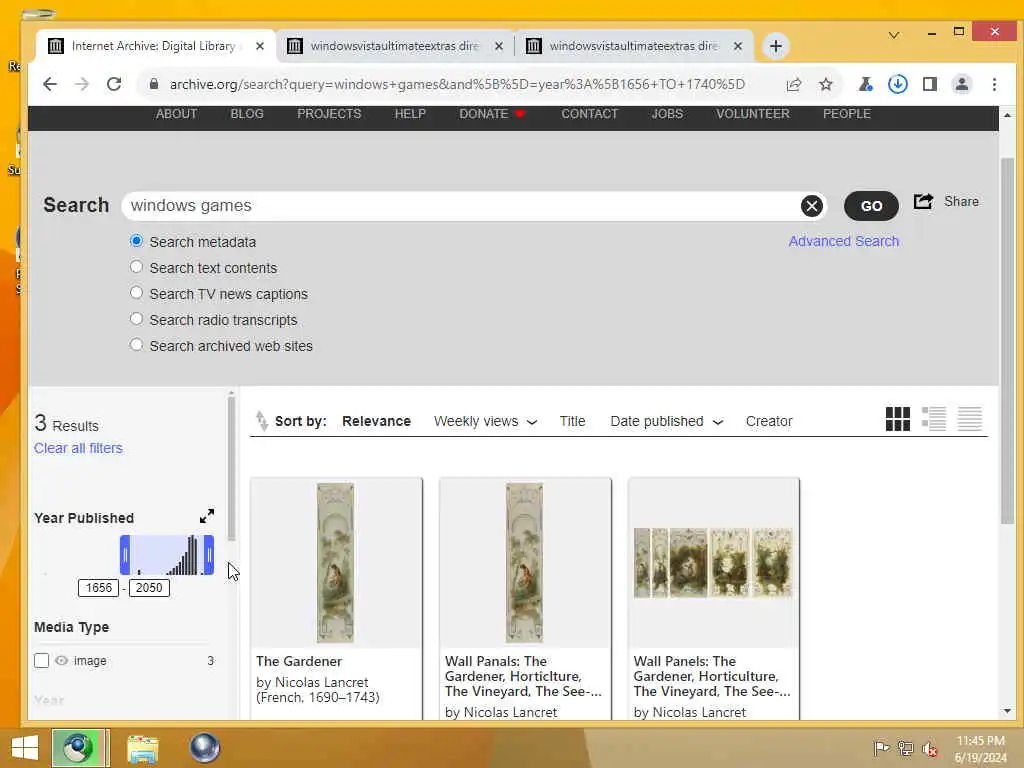This screenshot has width=1024, height=768.
Task: Click the left year range slider handle
Action: 125,555
